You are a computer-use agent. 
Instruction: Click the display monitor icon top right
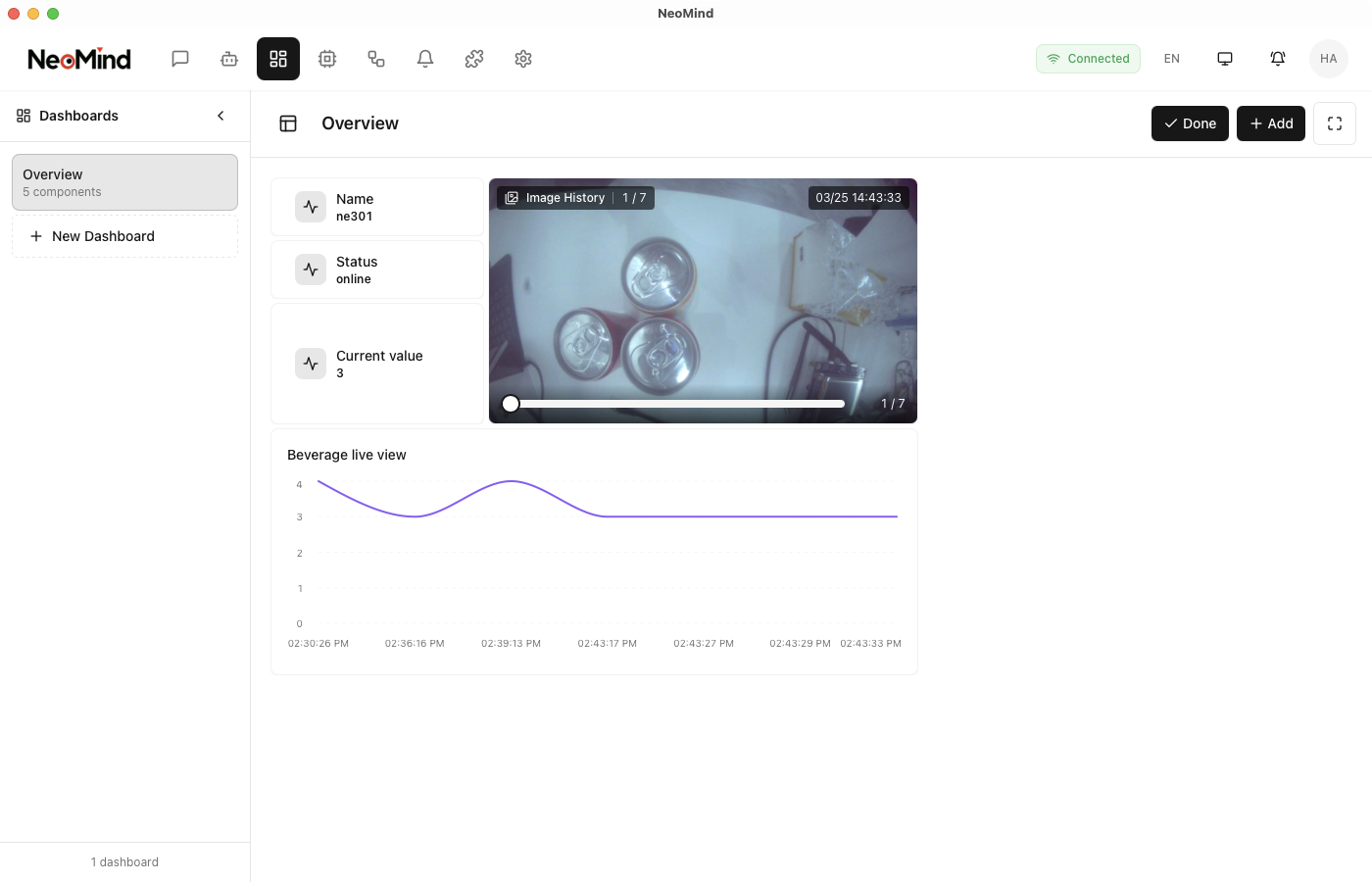coord(1225,59)
